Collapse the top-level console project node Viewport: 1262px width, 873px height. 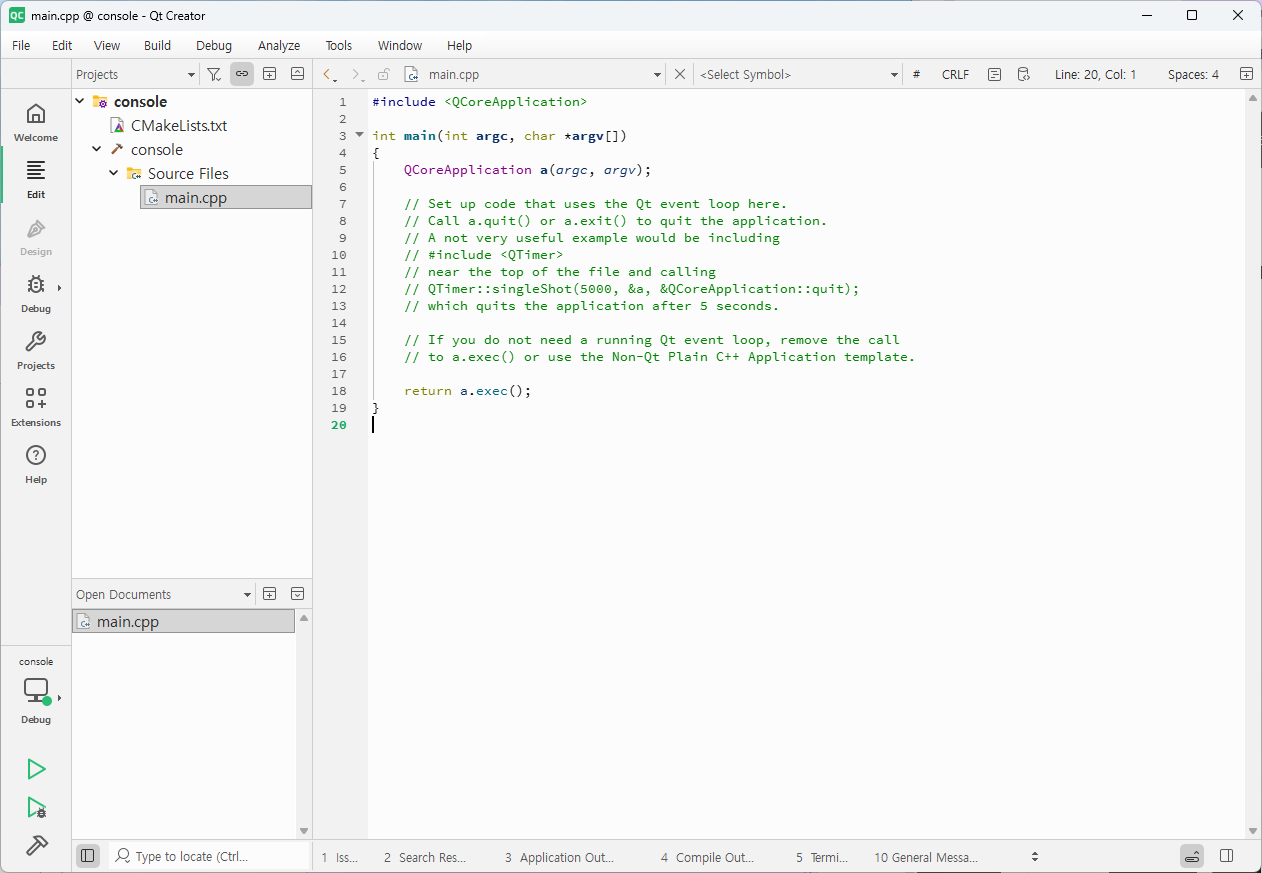(x=80, y=101)
